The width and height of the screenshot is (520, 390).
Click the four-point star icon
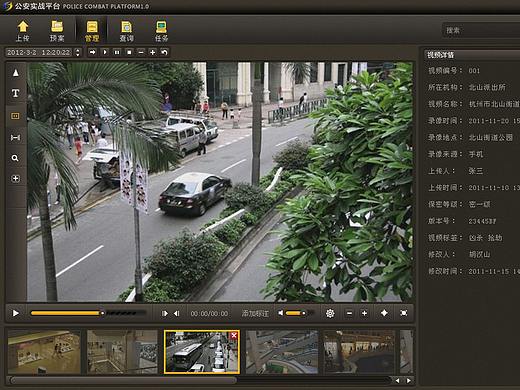click(x=384, y=313)
